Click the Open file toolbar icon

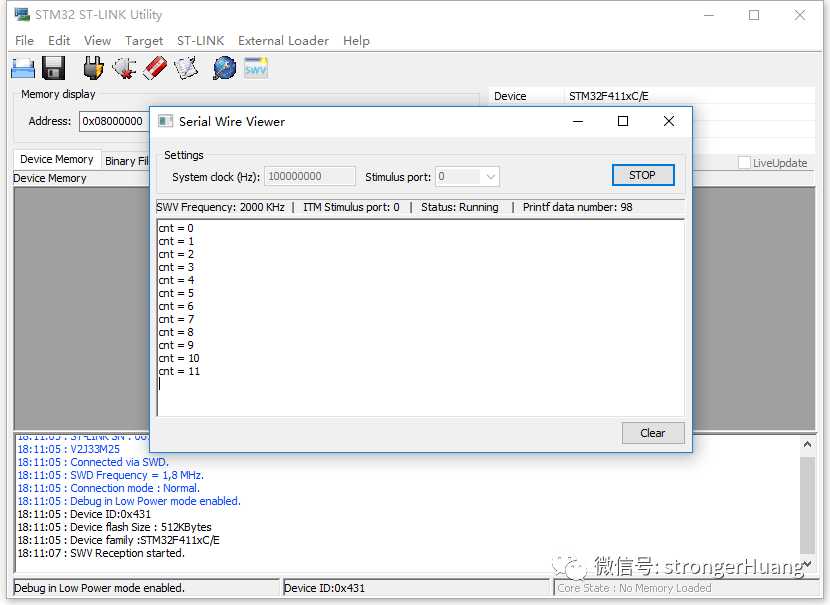(23, 68)
